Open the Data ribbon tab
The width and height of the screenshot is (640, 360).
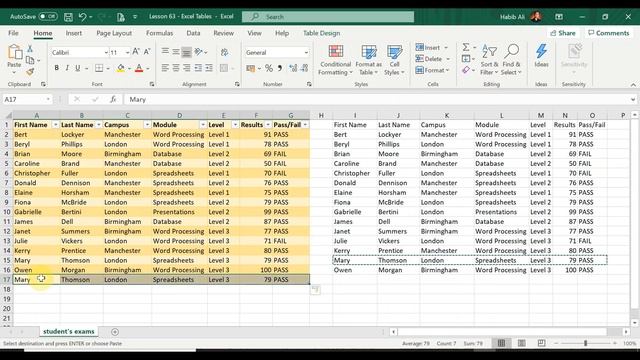193,33
